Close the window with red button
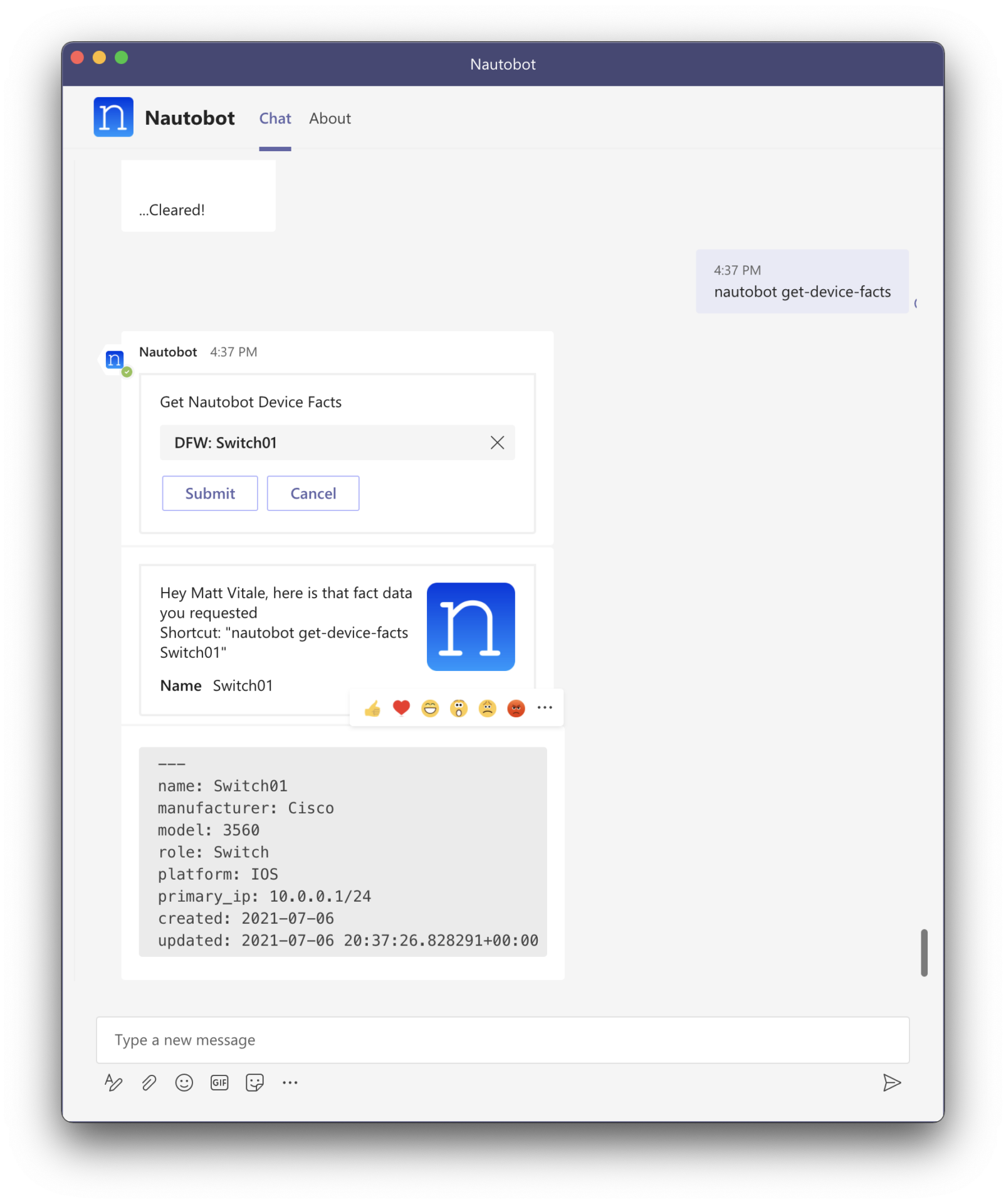 pos(78,58)
